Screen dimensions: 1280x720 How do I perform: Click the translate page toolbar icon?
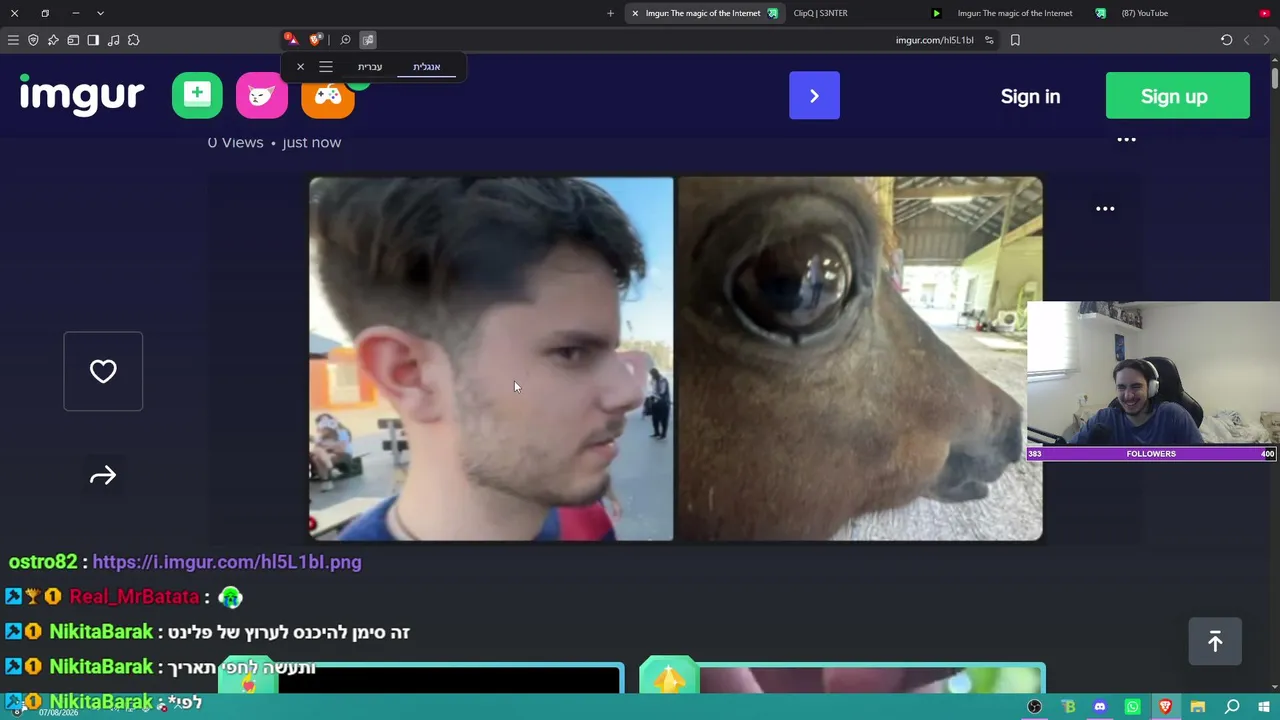click(368, 40)
